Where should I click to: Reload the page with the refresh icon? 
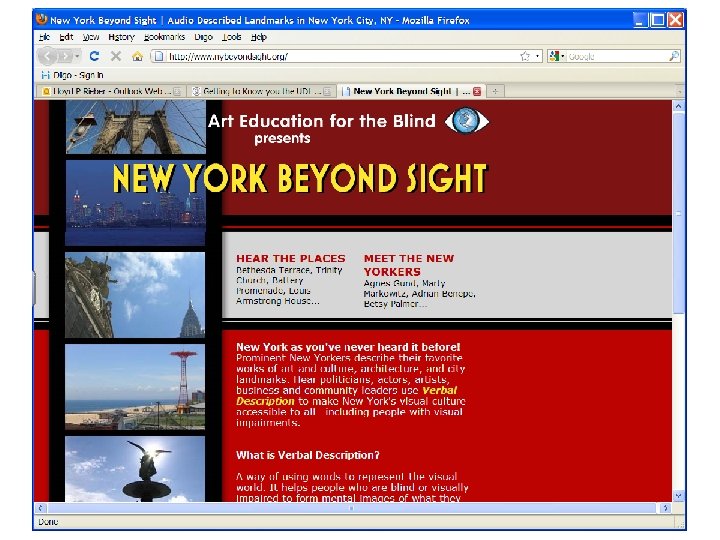(x=95, y=56)
